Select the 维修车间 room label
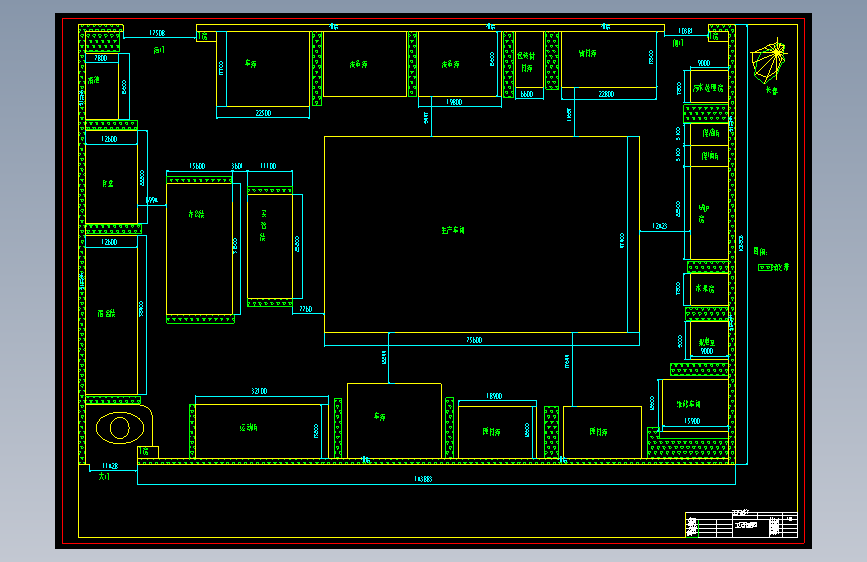The width and height of the screenshot is (867, 562). [688, 404]
